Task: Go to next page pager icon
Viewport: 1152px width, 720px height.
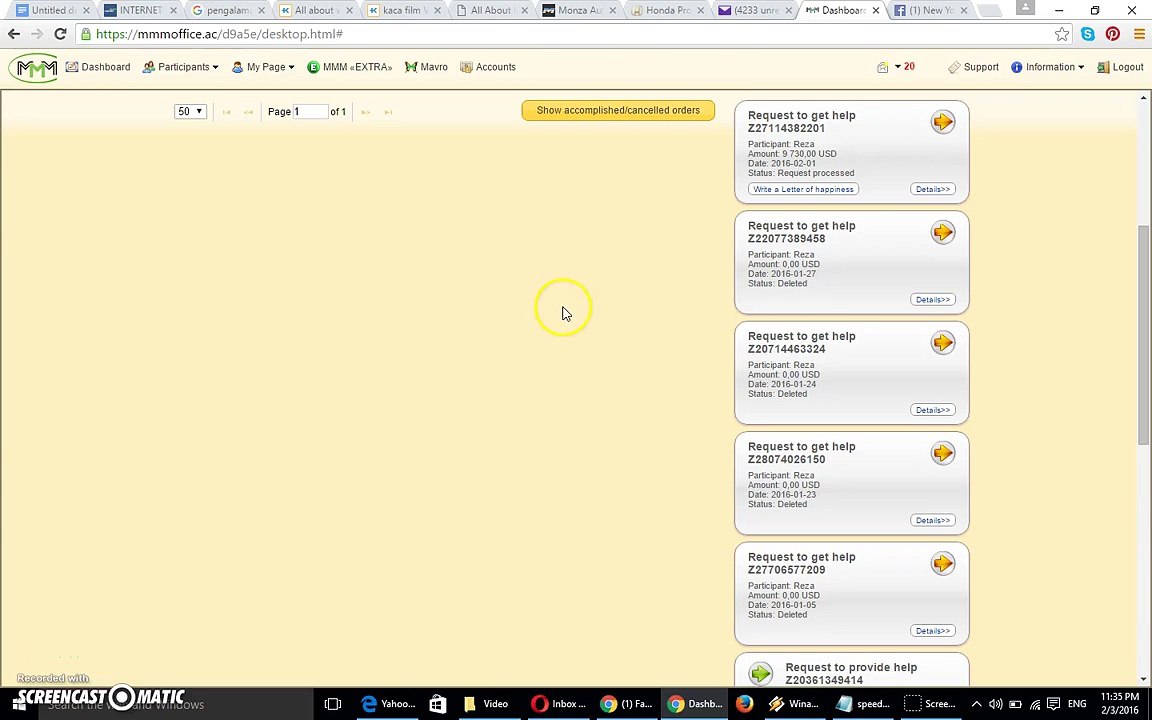Action: coord(366,112)
